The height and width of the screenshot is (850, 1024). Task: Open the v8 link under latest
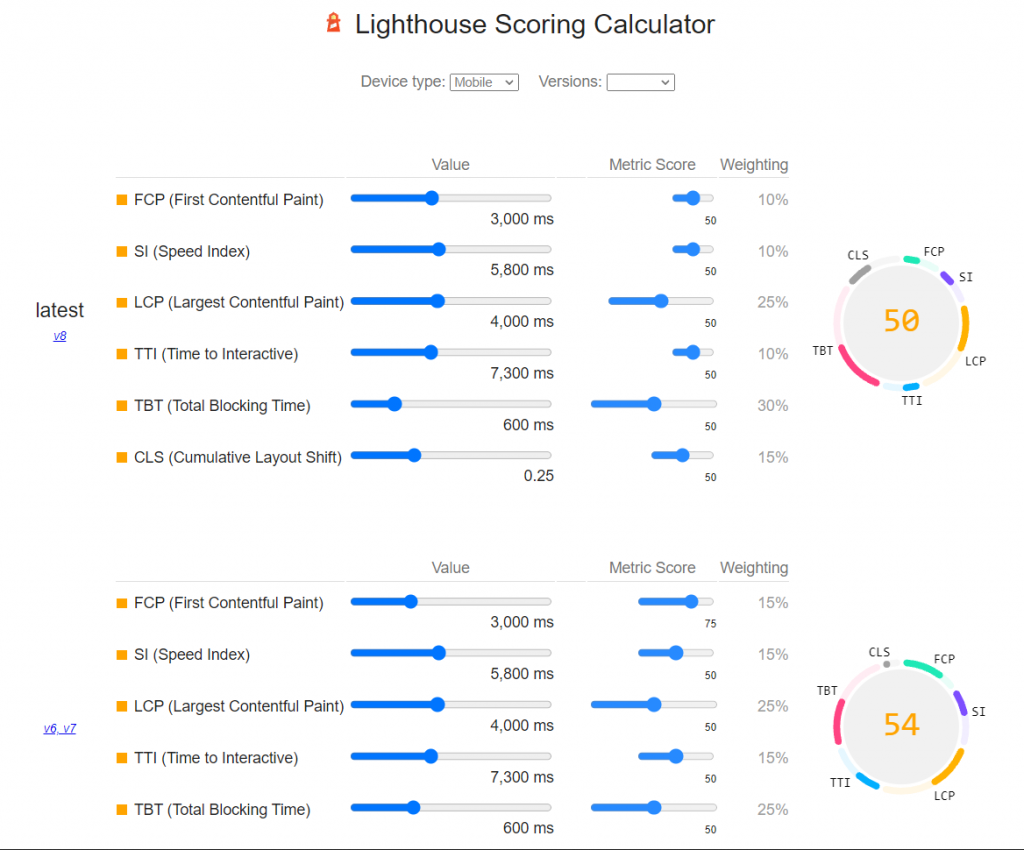point(60,336)
